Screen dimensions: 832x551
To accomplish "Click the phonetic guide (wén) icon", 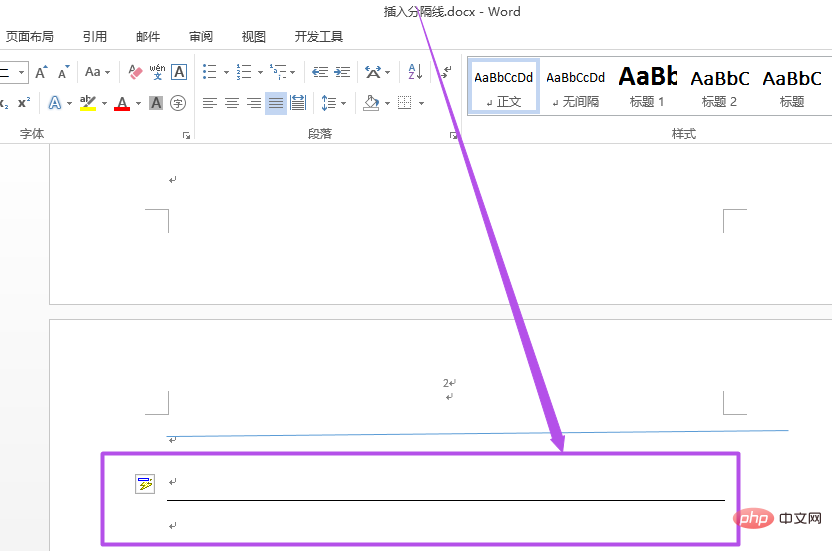I will [x=157, y=72].
